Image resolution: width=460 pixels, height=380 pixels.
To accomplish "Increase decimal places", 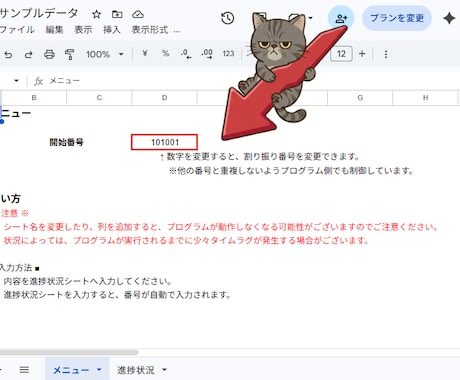I will [x=207, y=54].
